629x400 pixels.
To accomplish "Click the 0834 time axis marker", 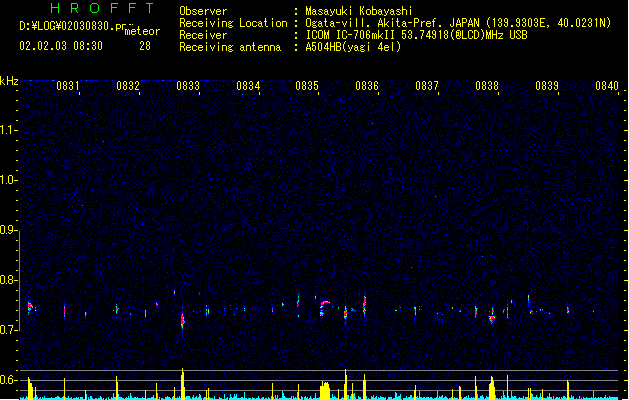I will pos(248,86).
